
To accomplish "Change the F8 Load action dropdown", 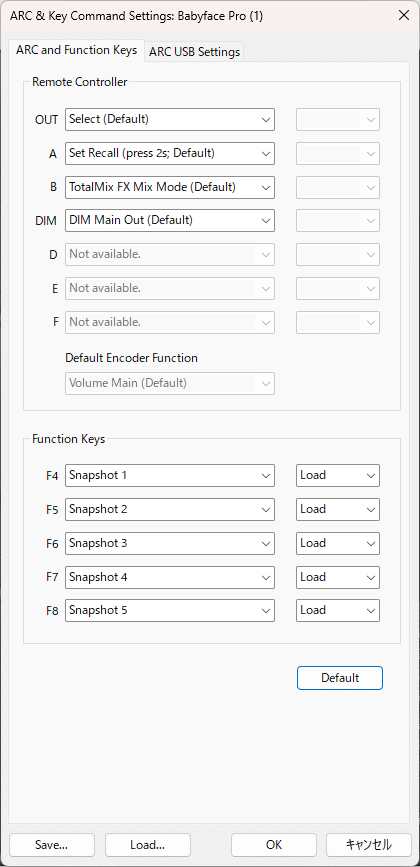I will pyautogui.click(x=338, y=610).
